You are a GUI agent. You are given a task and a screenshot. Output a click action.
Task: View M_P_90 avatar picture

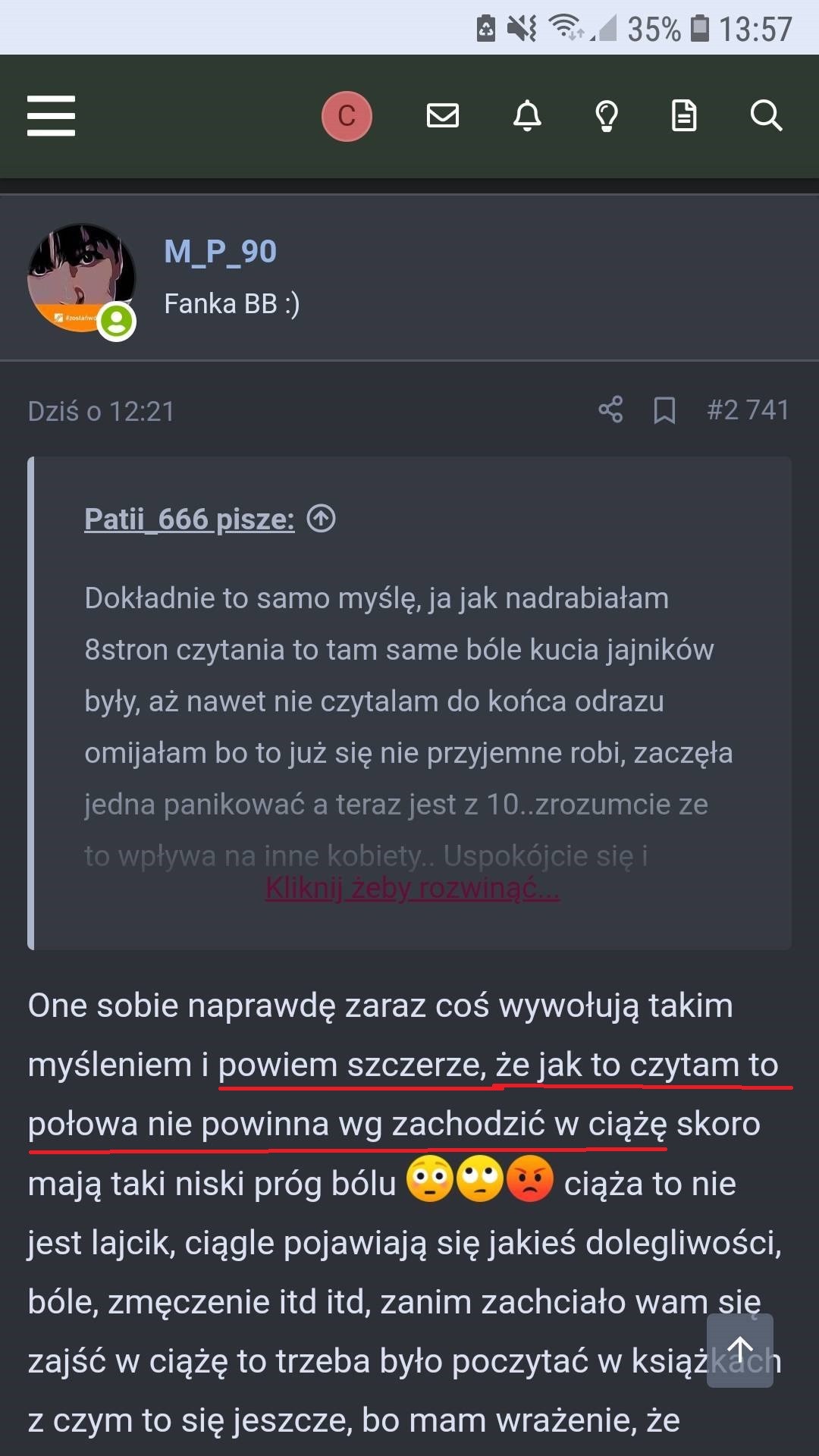click(x=81, y=278)
